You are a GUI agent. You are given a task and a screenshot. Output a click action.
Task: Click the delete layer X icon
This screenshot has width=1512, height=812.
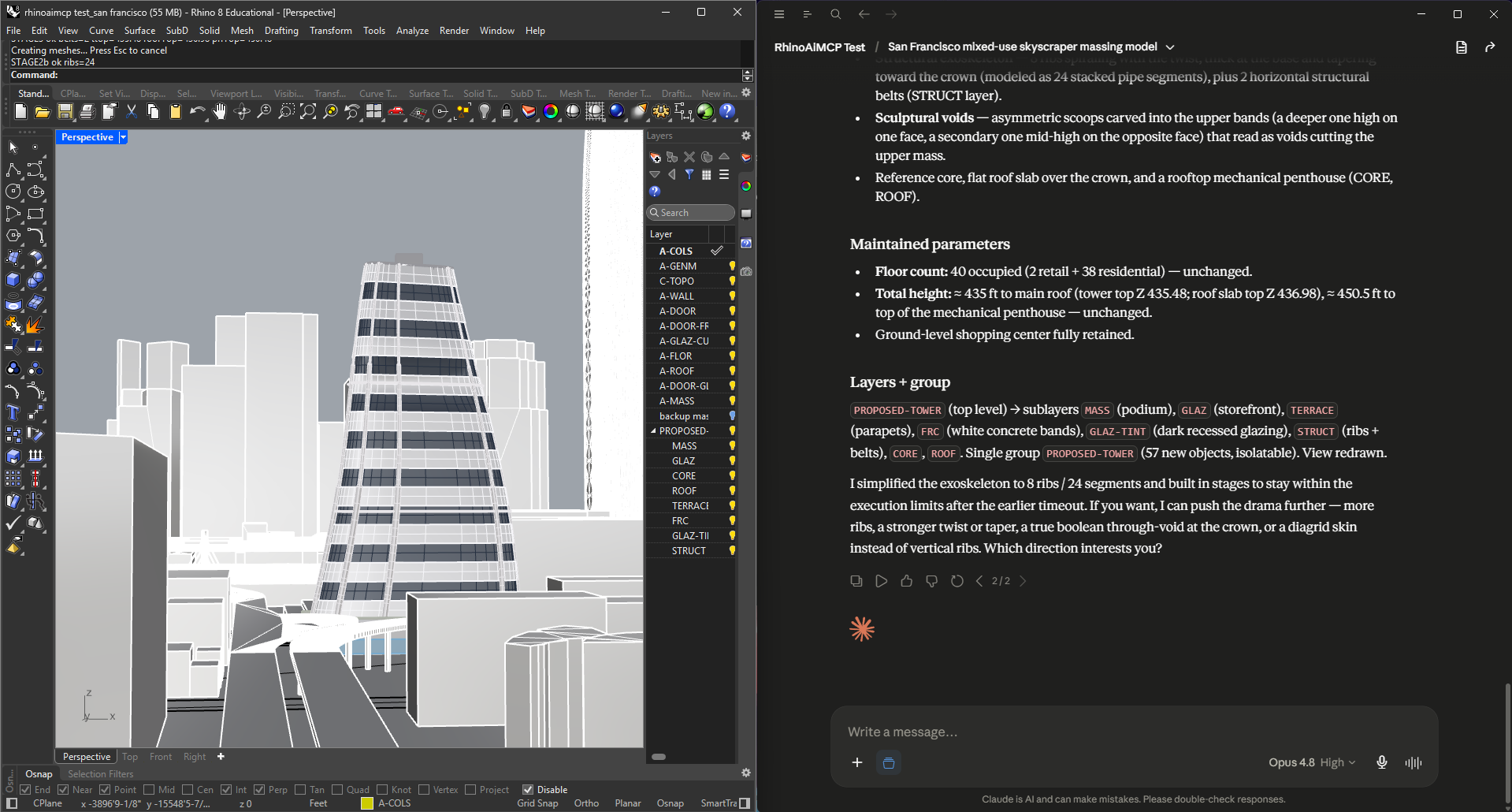click(689, 157)
